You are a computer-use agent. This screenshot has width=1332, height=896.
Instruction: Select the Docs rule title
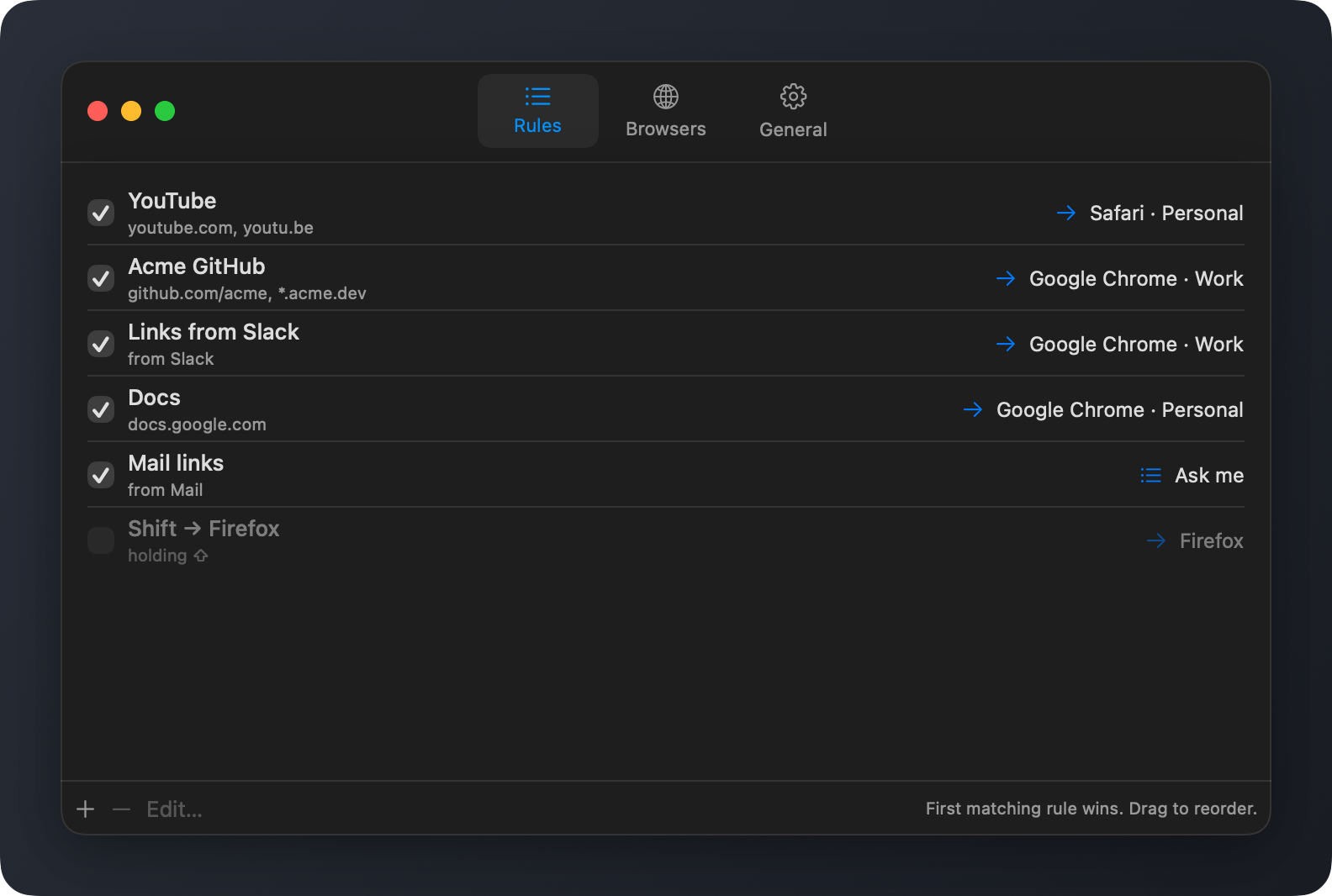click(154, 398)
